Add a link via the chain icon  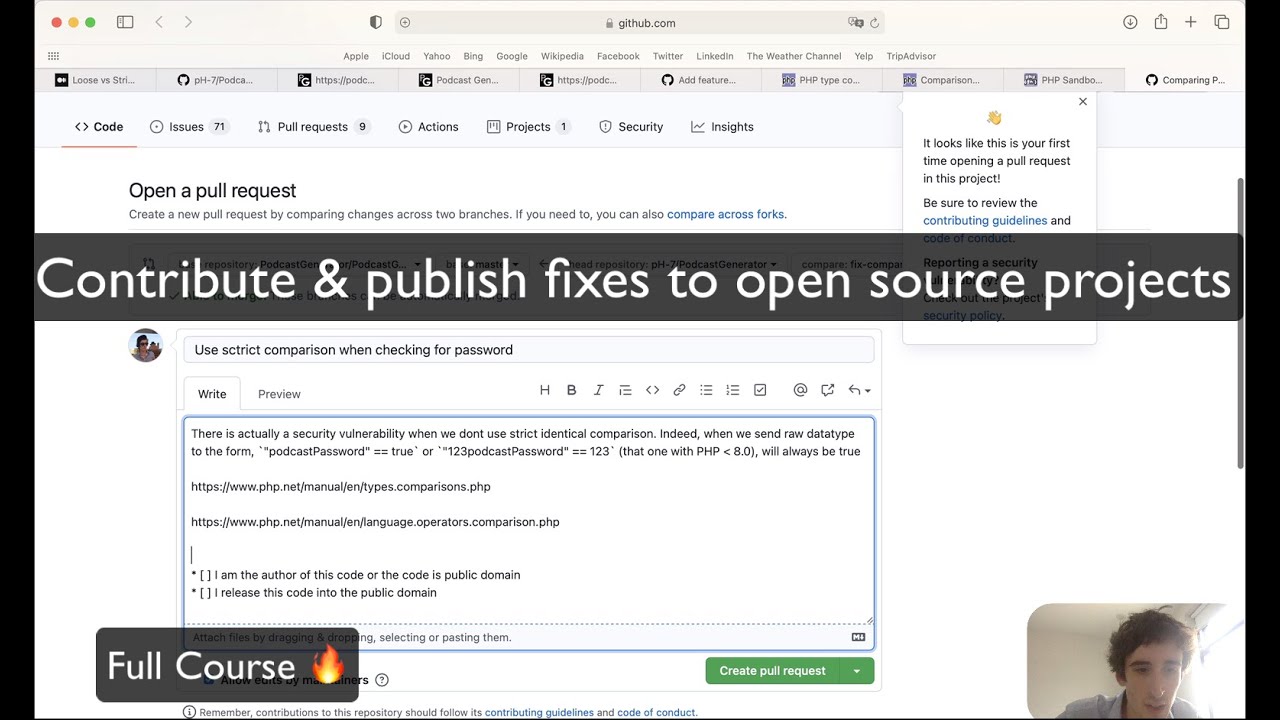679,390
